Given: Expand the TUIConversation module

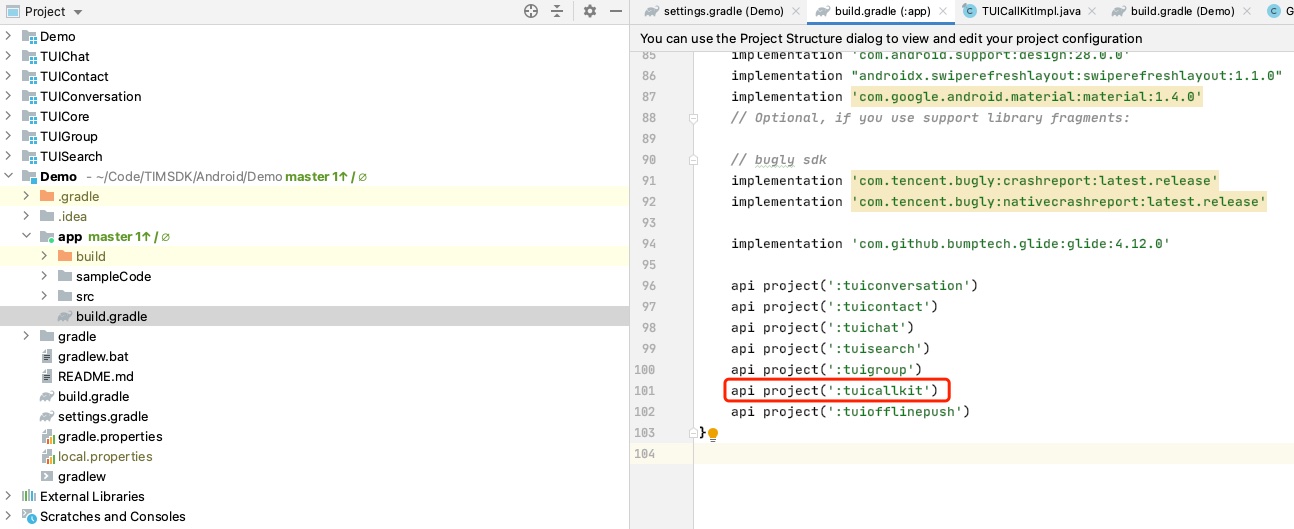Looking at the screenshot, I should pyautogui.click(x=9, y=96).
